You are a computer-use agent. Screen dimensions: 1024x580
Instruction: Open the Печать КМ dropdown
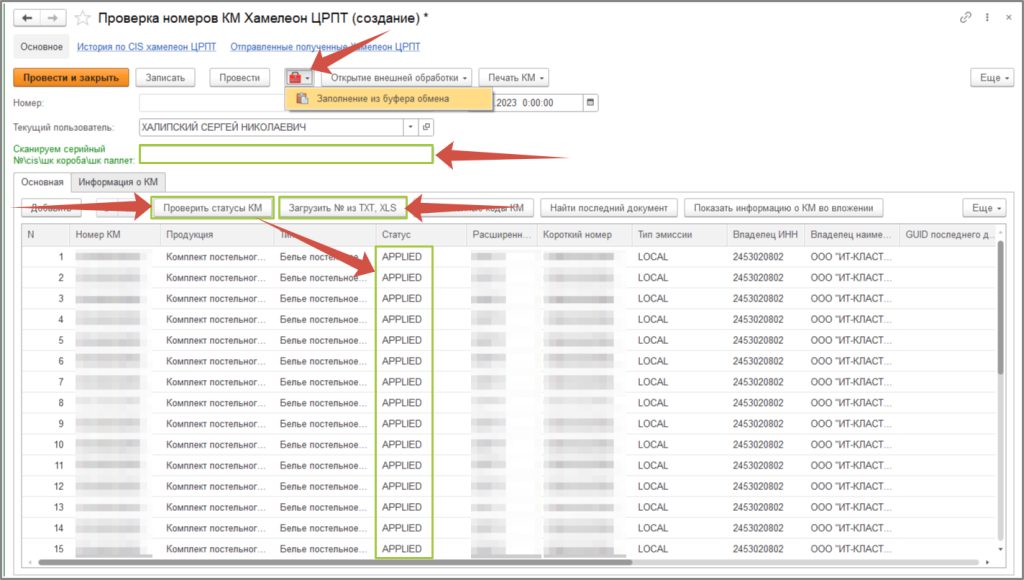pyautogui.click(x=514, y=78)
